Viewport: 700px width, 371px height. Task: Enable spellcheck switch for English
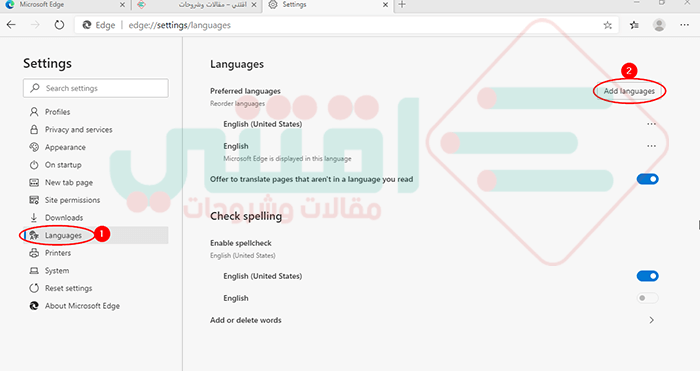[x=647, y=298]
